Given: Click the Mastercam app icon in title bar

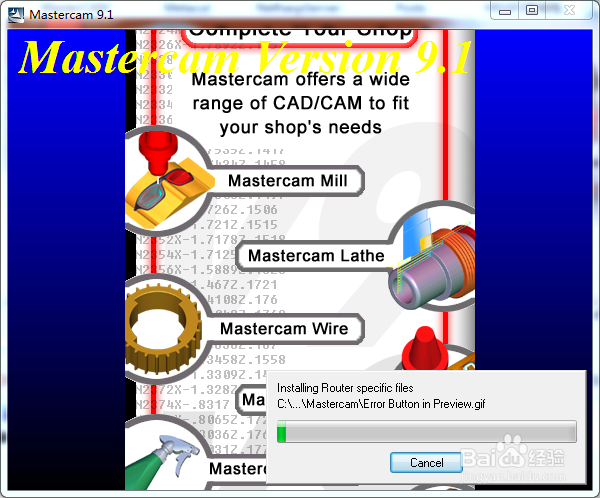Looking at the screenshot, I should pyautogui.click(x=16, y=15).
